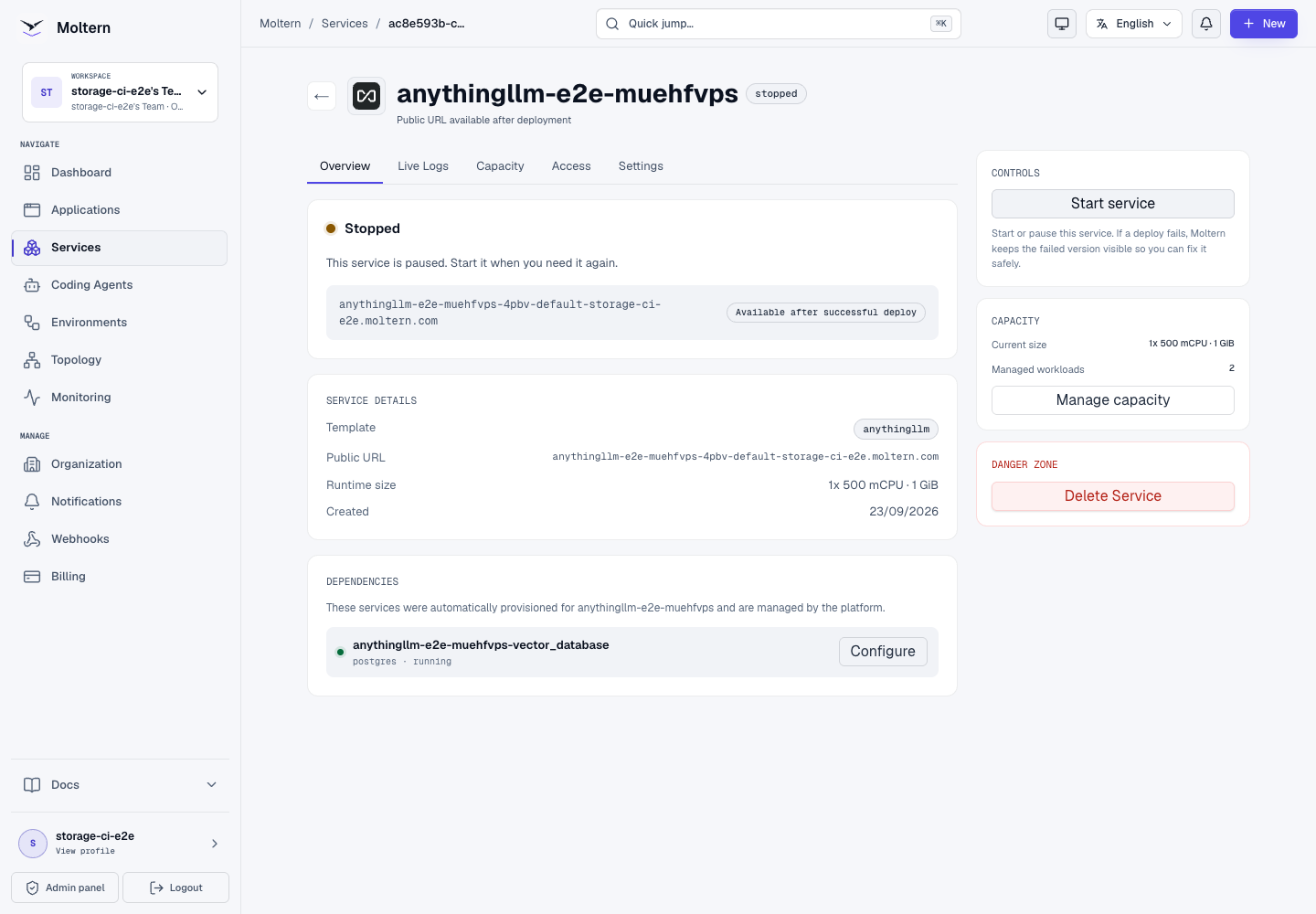Click the ST workspace avatar

point(47,92)
